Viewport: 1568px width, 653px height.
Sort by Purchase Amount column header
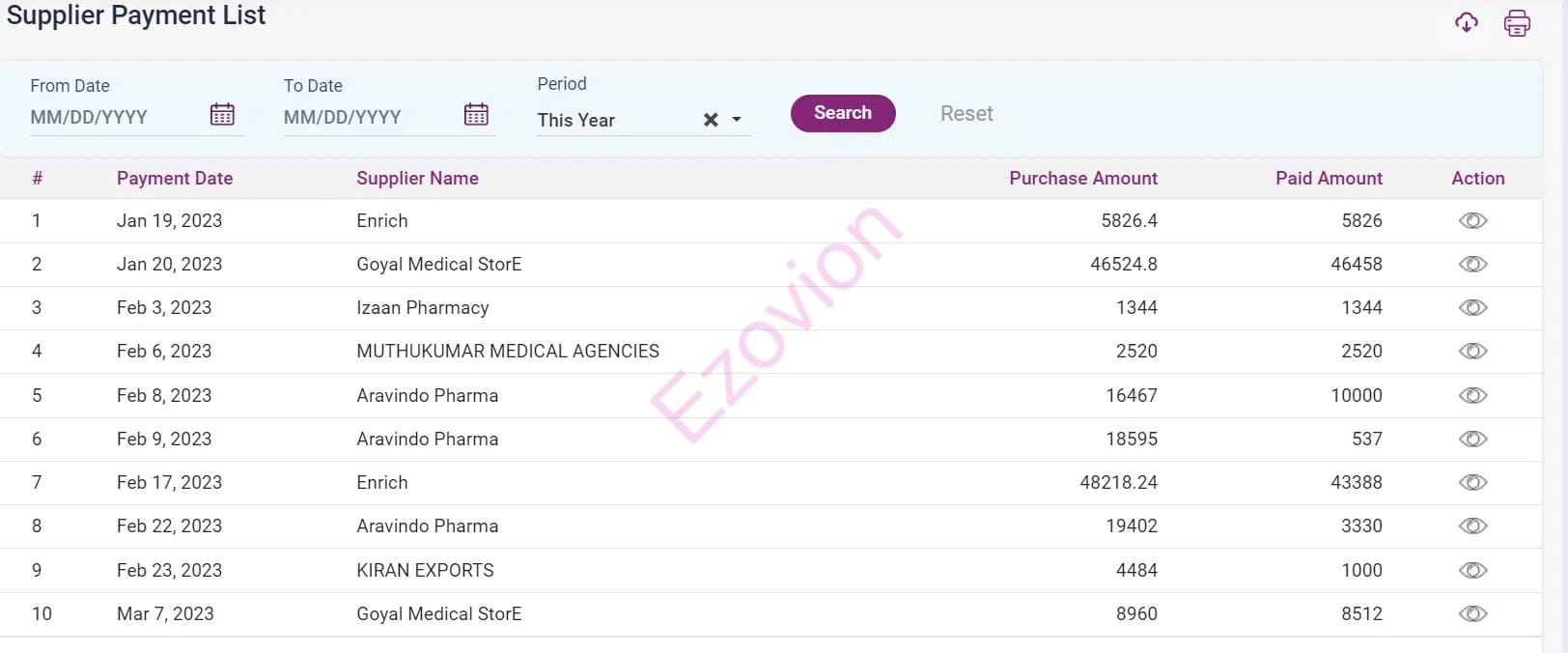[1082, 179]
